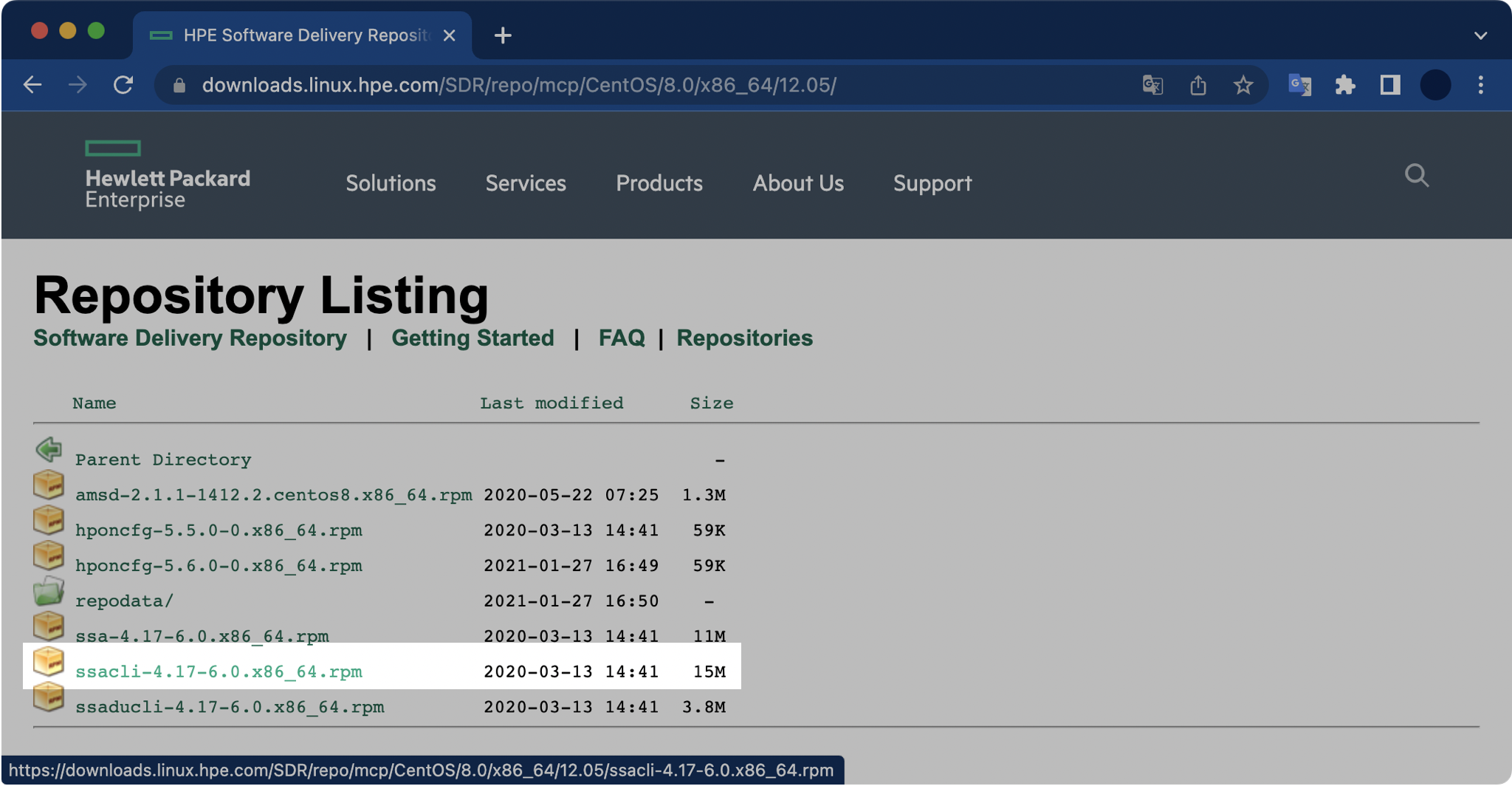Go back using the browser back arrow
The height and width of the screenshot is (786, 1512).
[x=32, y=85]
